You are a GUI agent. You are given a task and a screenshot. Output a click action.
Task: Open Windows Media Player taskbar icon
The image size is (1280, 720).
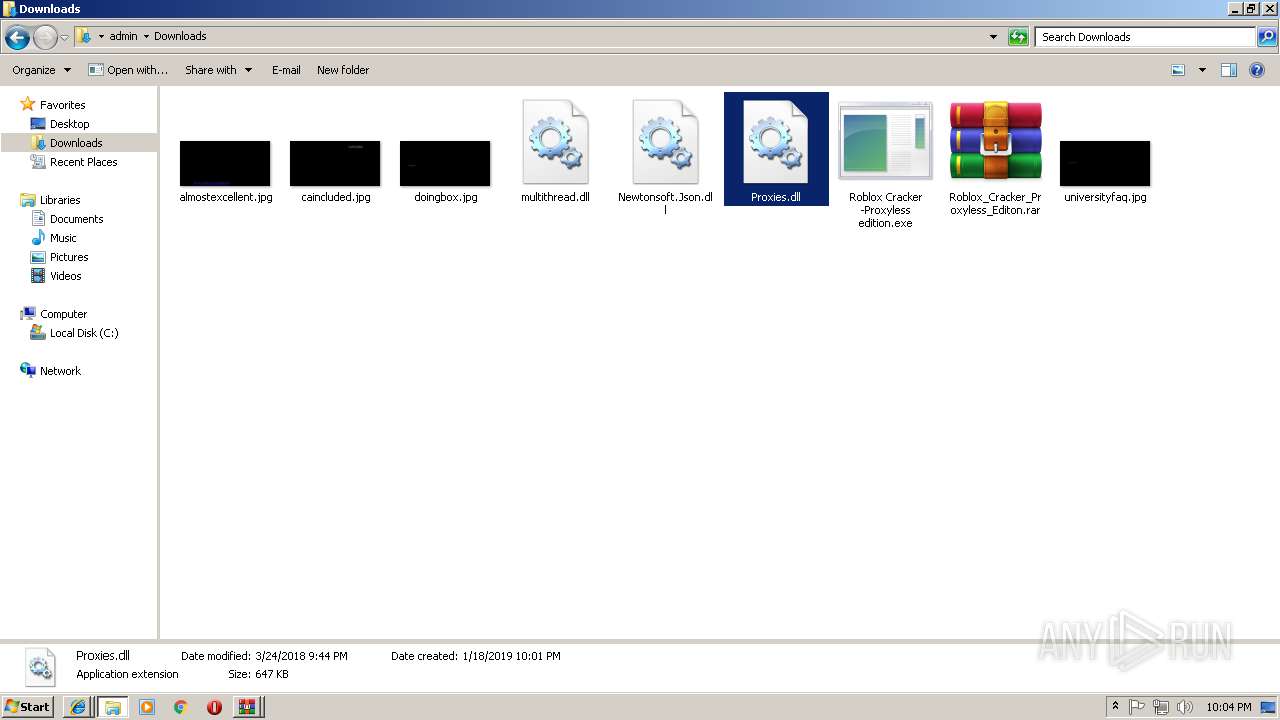[147, 707]
